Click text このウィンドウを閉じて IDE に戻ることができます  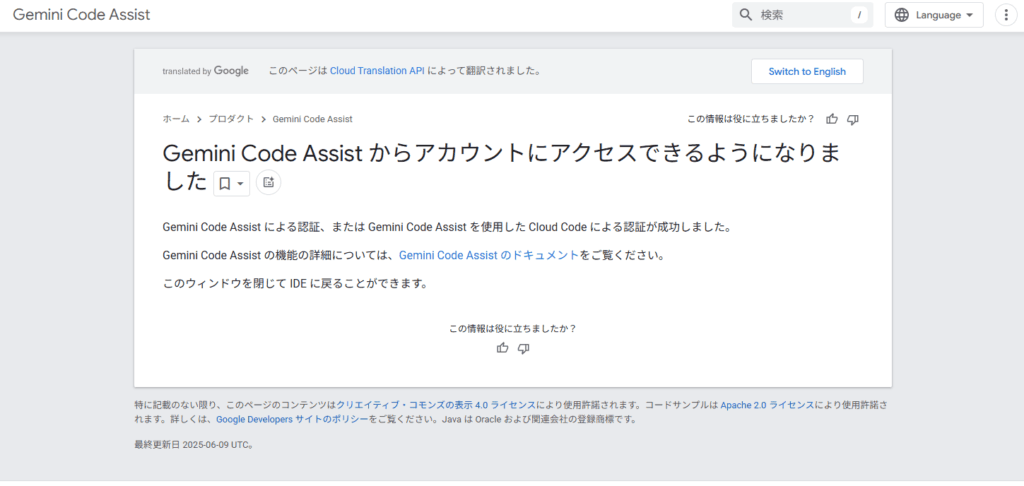tap(295, 284)
